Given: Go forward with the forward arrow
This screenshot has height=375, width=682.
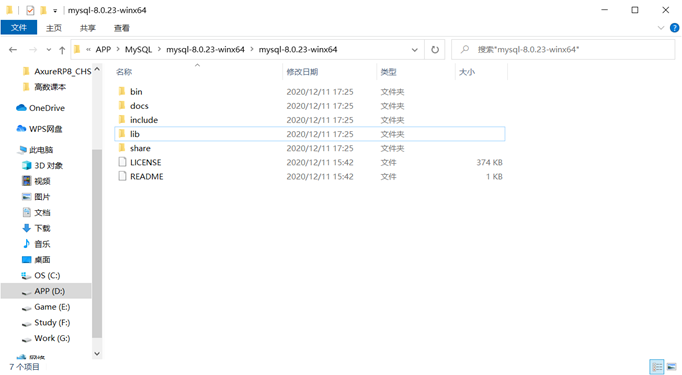Looking at the screenshot, I should pos(33,50).
